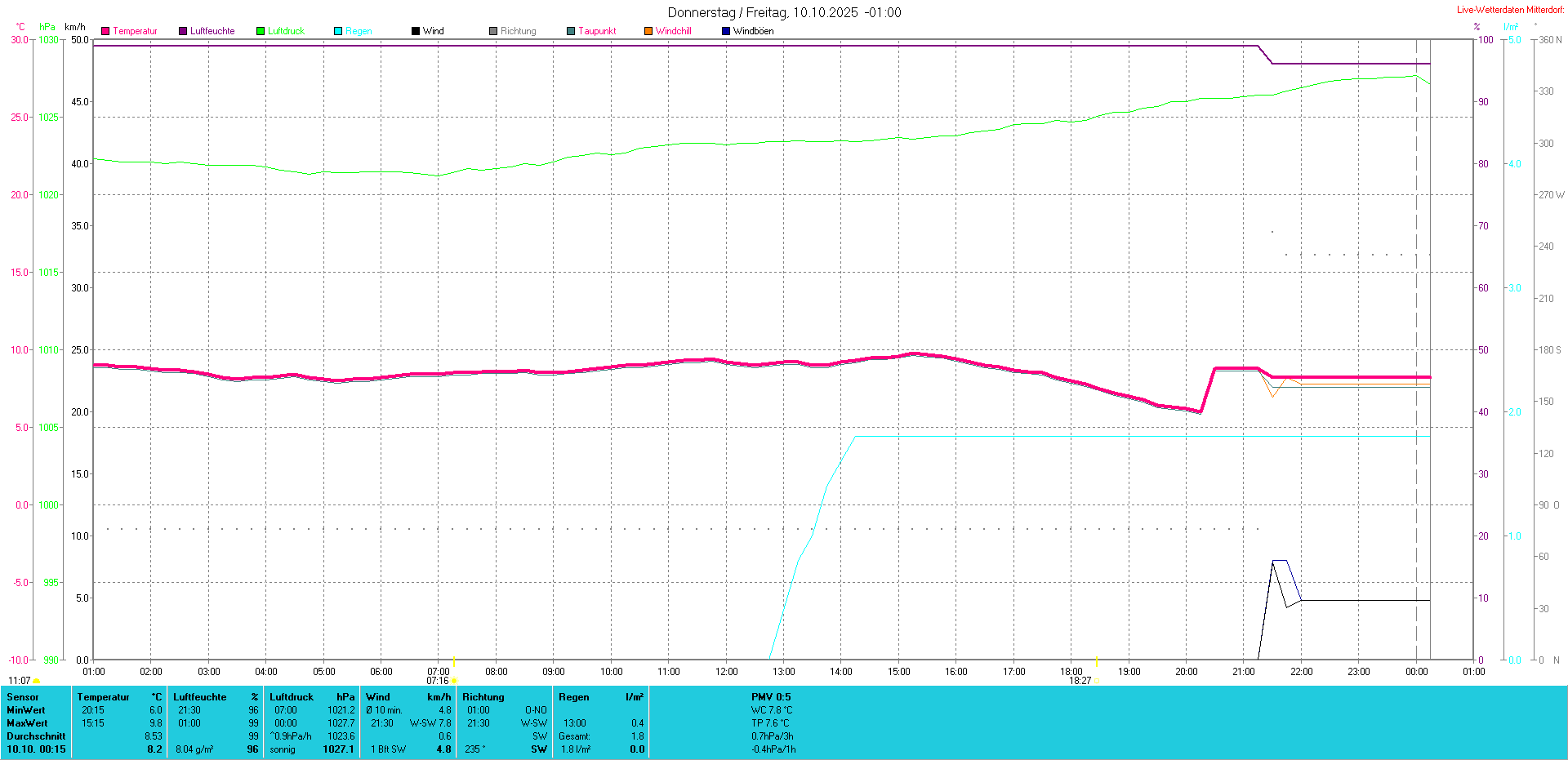1568x760 pixels.
Task: Click the sunrise sun icon beside 07:16
Action: 455,681
